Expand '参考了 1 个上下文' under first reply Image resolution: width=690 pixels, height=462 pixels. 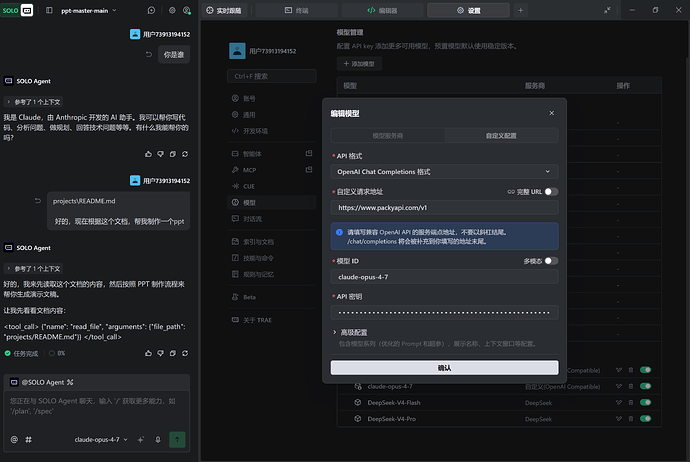(x=33, y=102)
